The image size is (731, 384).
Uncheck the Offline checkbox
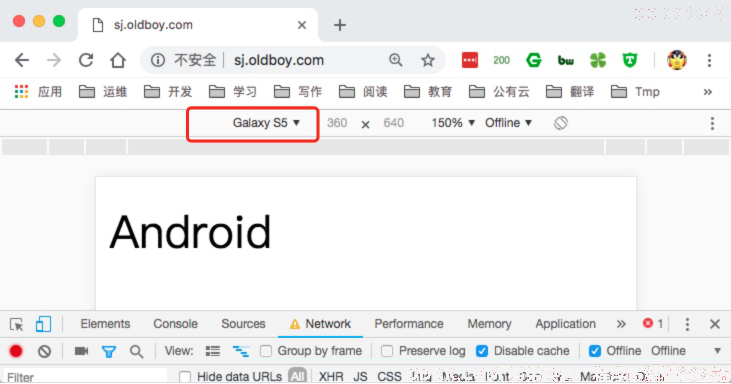[595, 351]
